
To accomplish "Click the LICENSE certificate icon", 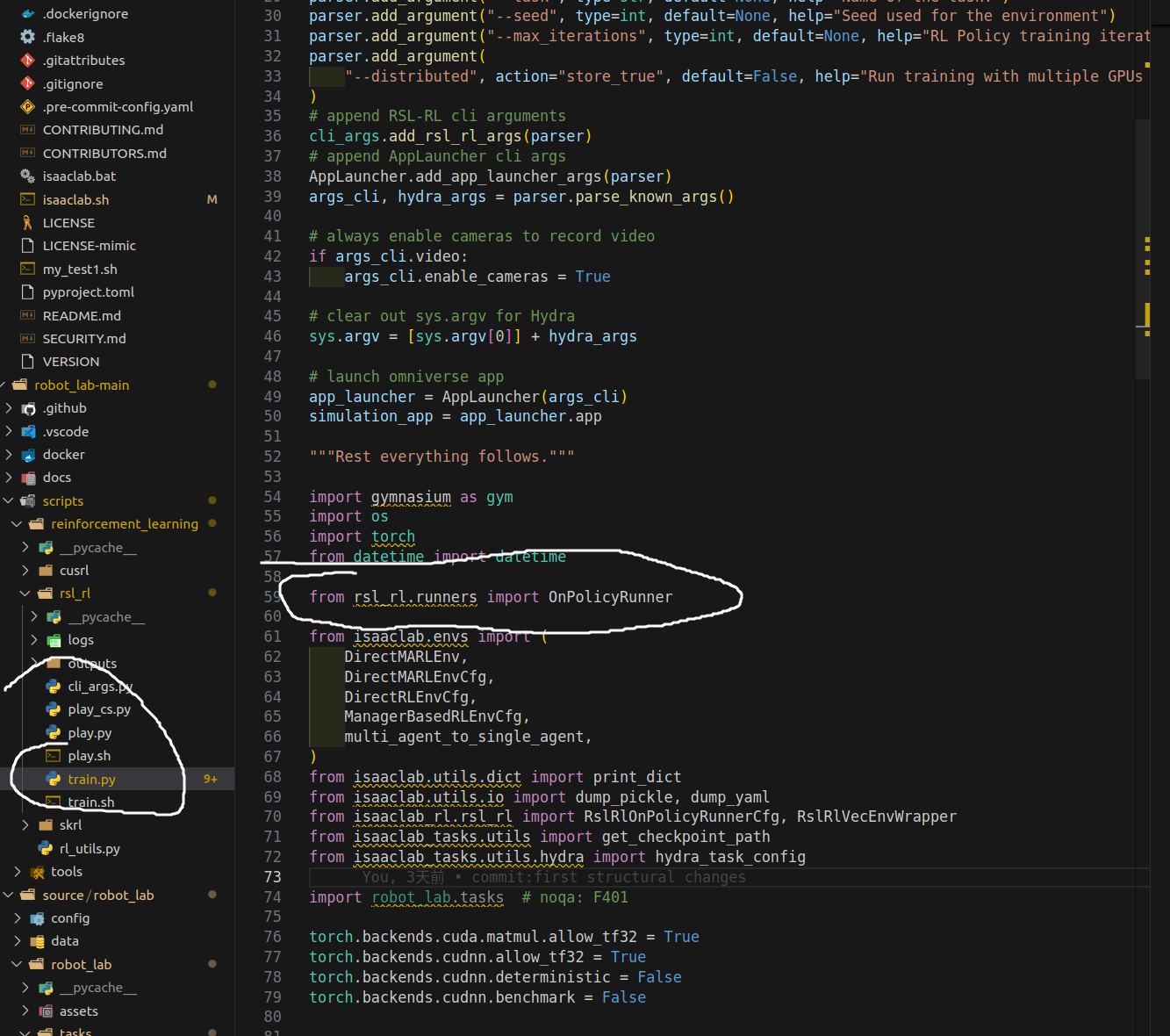I will (27, 223).
